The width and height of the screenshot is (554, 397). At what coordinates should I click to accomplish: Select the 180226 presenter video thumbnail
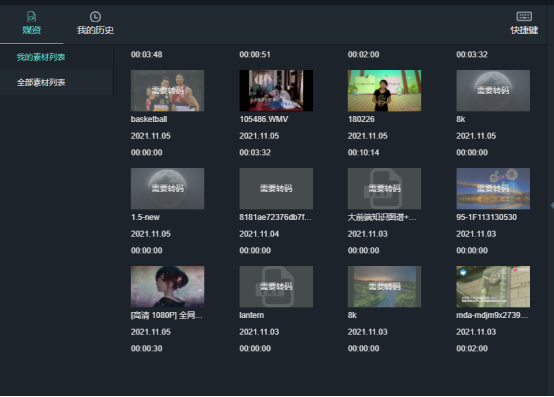(x=384, y=90)
